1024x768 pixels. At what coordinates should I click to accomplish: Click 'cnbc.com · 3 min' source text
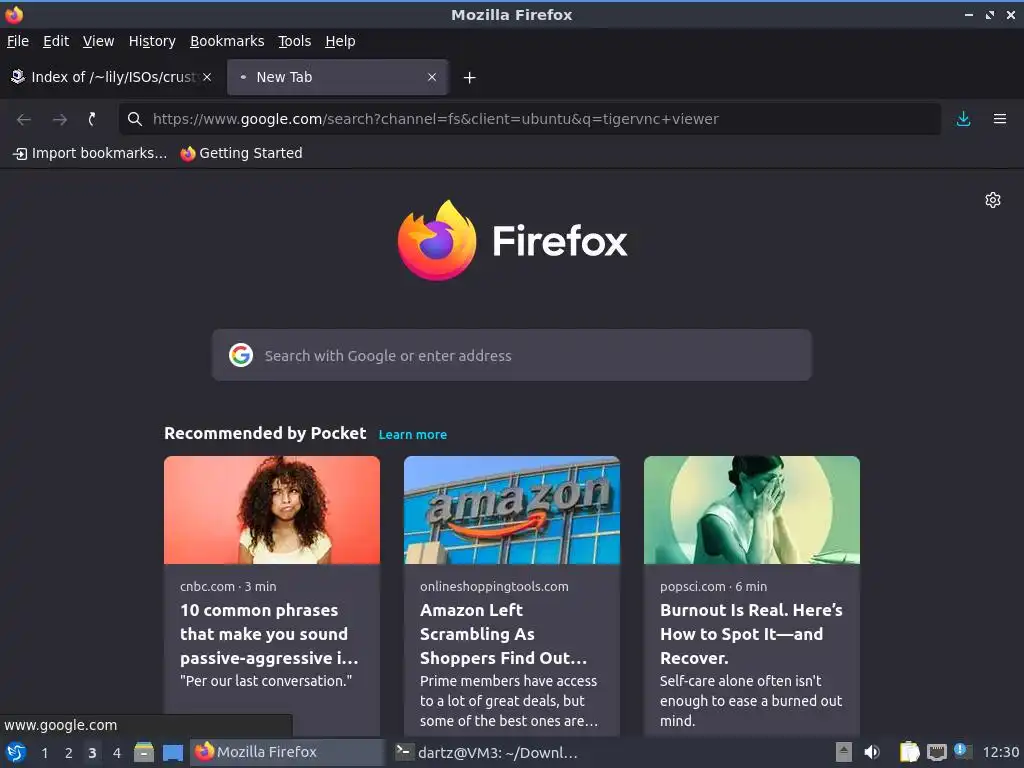(228, 586)
